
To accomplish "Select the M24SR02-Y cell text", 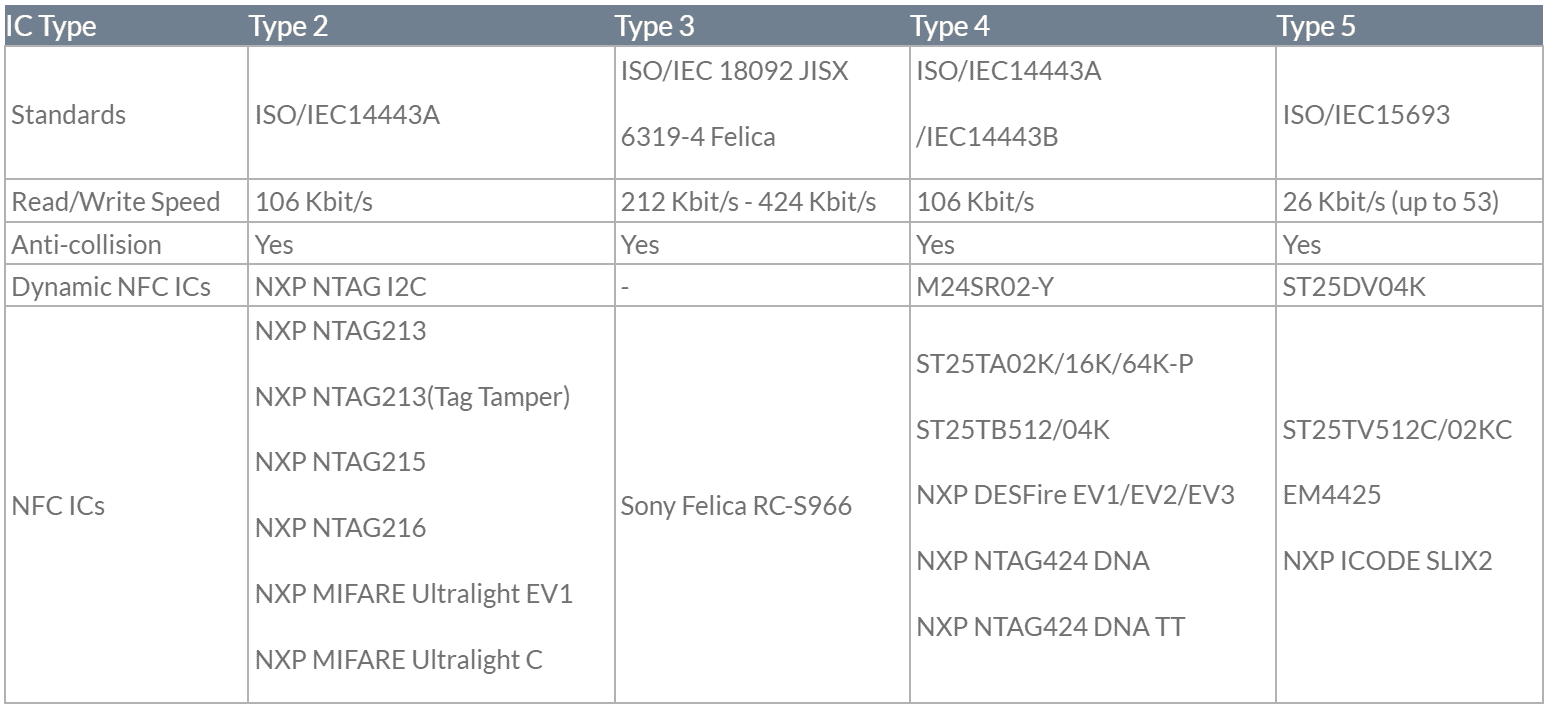I will tap(984, 287).
